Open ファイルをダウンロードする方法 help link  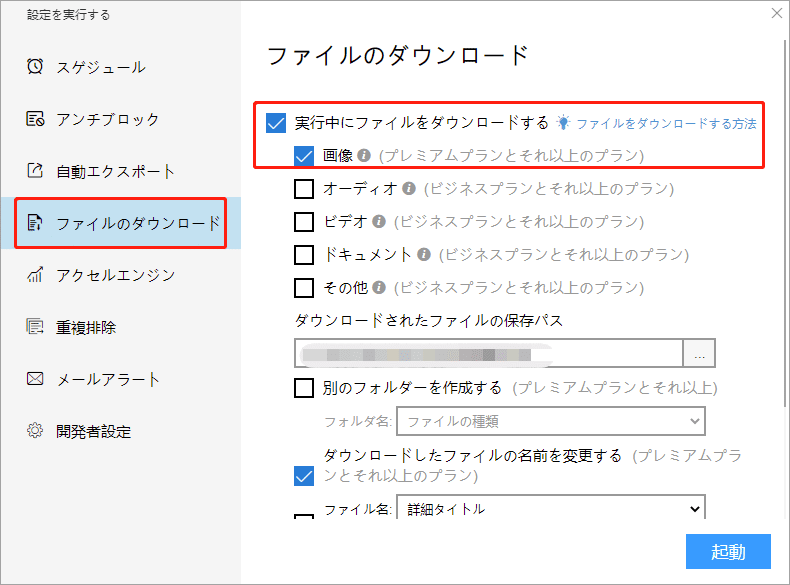(665, 124)
